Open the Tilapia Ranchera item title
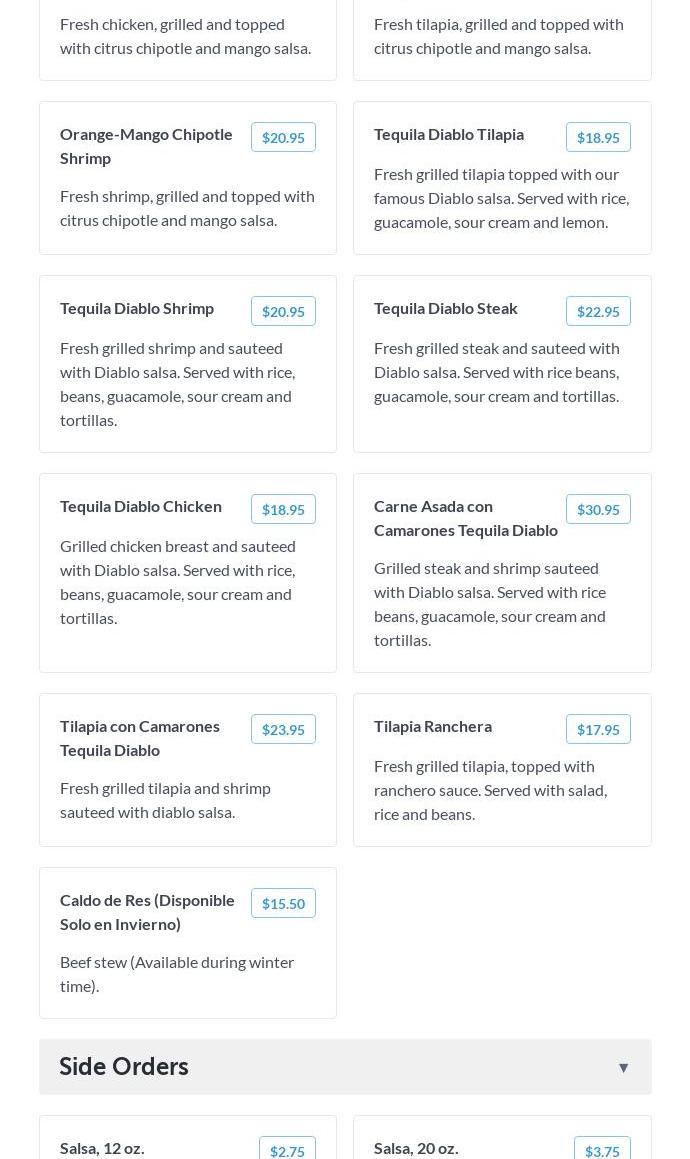 (433, 726)
